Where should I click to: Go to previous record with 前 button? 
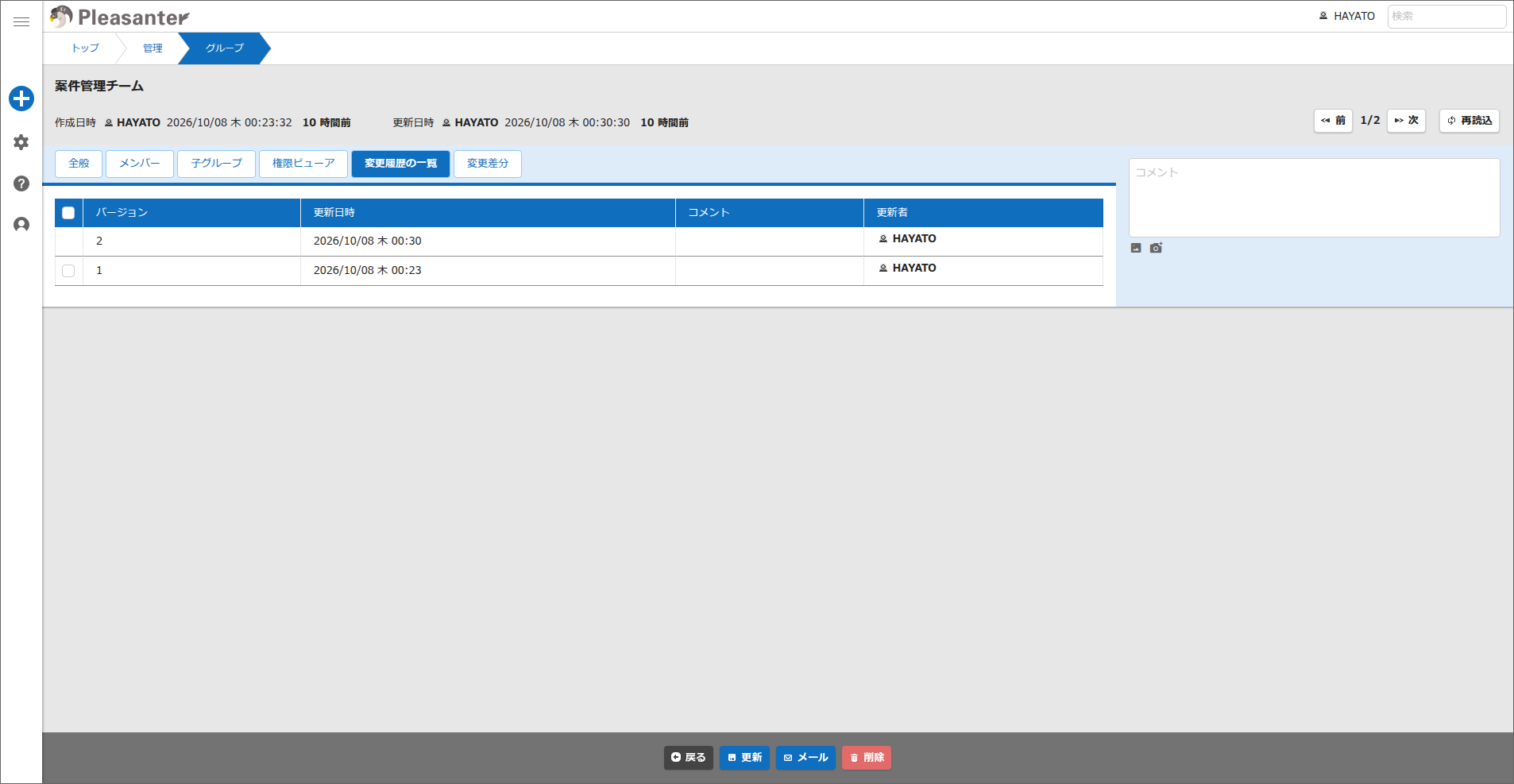(x=1333, y=121)
